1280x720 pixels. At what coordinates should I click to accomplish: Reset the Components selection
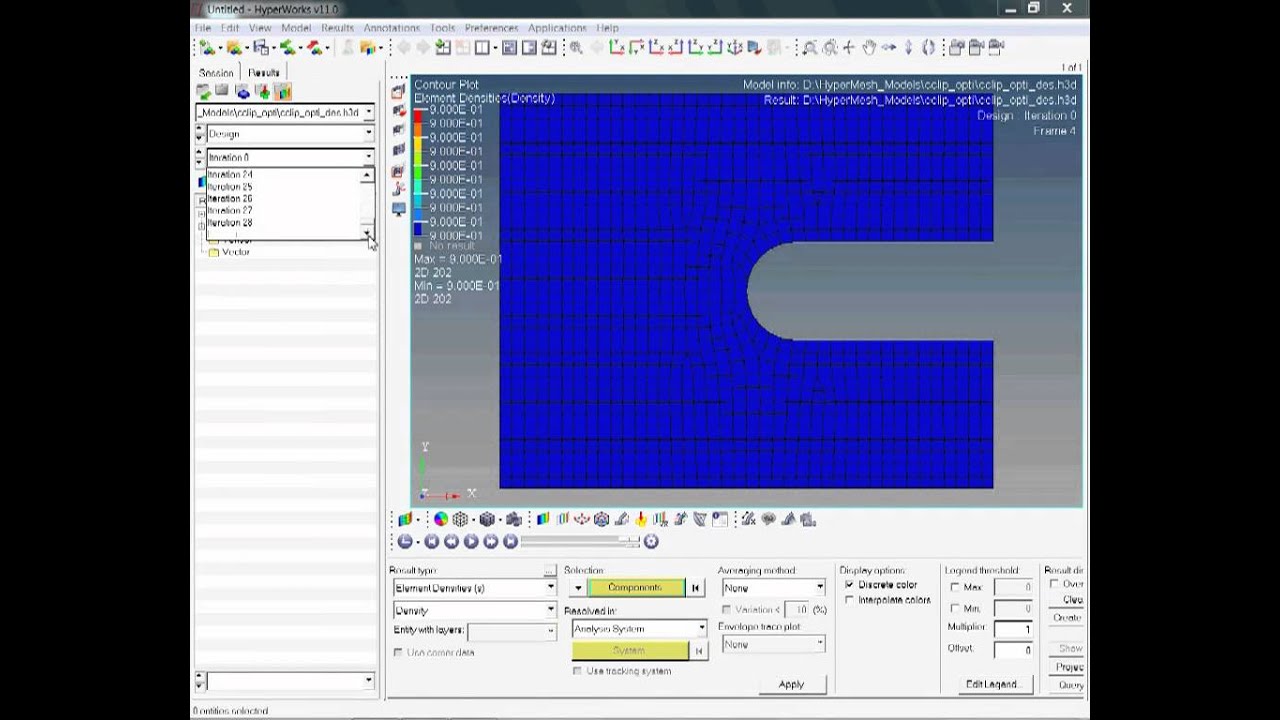pyautogui.click(x=696, y=588)
